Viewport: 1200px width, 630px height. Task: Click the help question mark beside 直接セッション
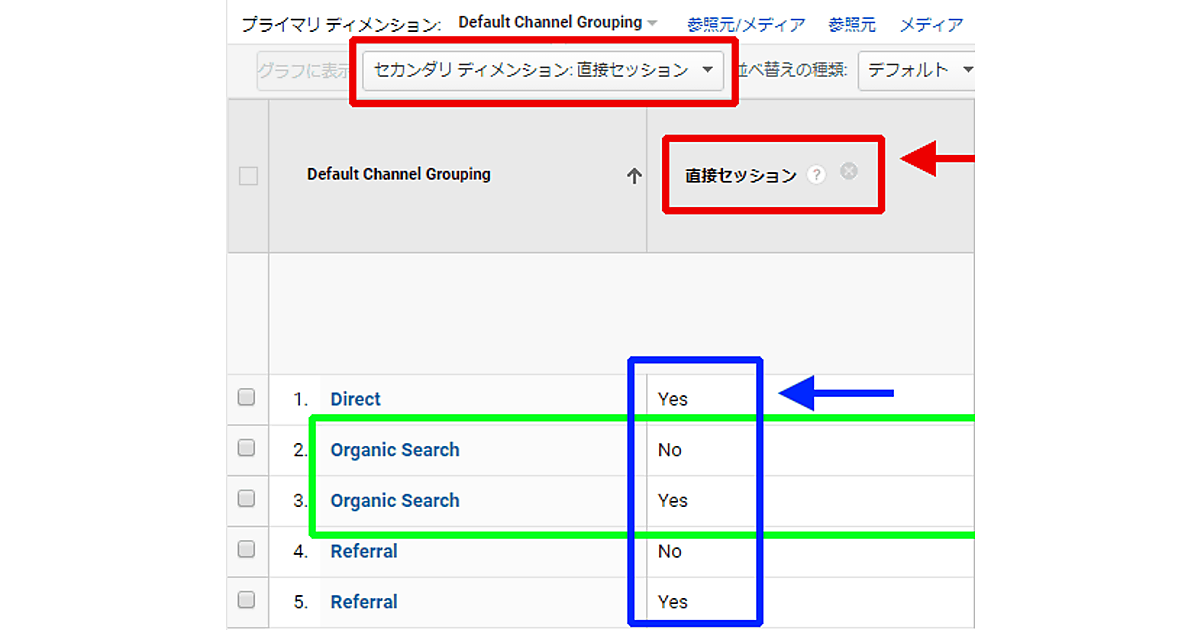(817, 175)
